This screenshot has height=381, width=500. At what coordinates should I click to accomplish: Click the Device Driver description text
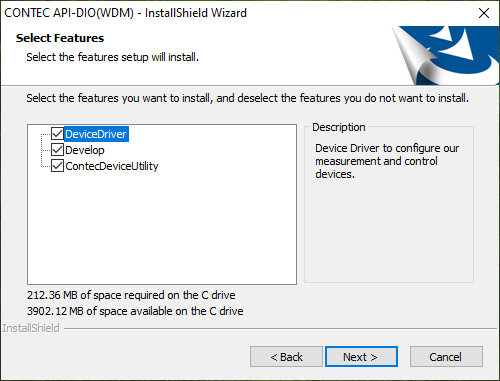click(x=387, y=161)
